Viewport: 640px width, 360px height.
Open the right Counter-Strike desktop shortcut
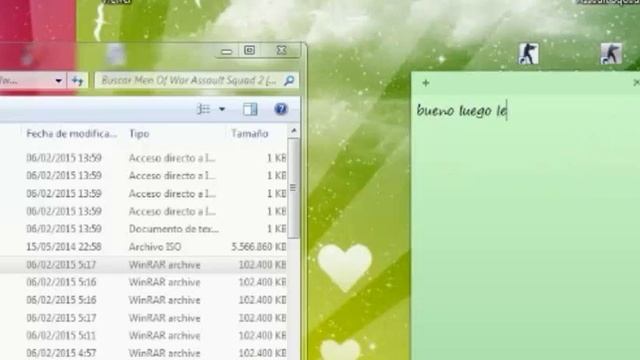tap(611, 53)
